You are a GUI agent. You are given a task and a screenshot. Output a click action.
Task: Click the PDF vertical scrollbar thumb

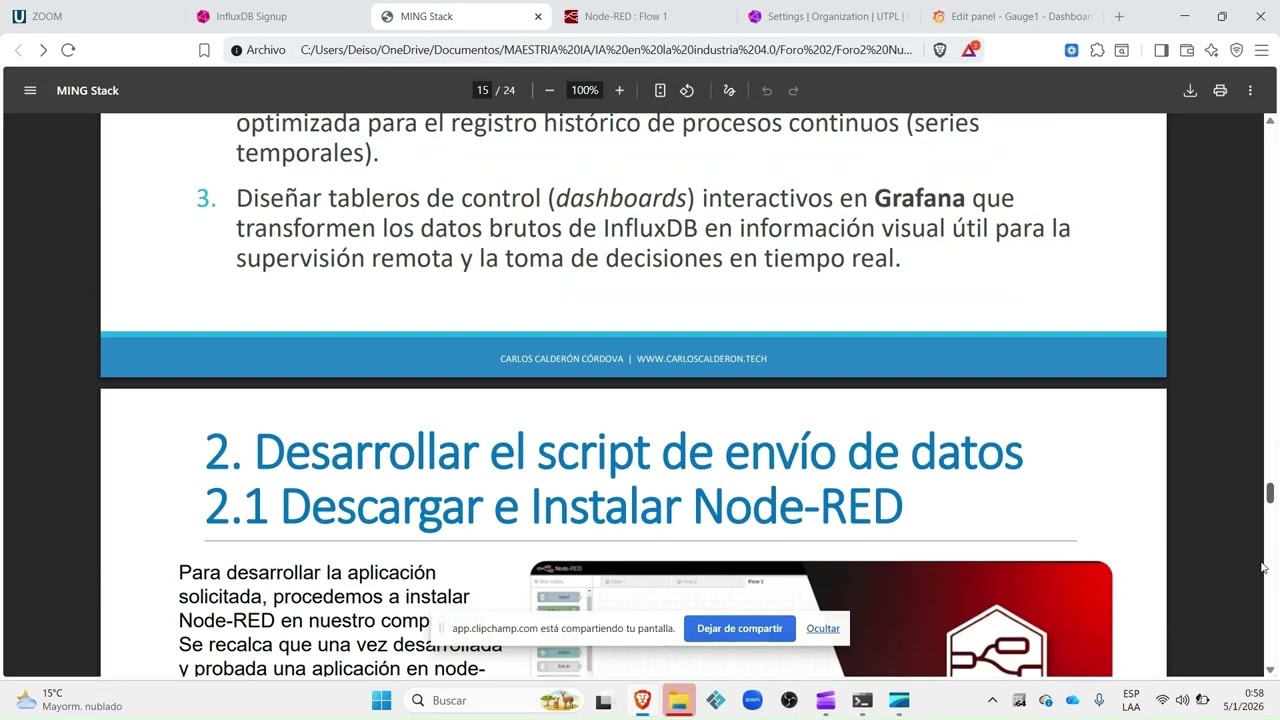1270,494
